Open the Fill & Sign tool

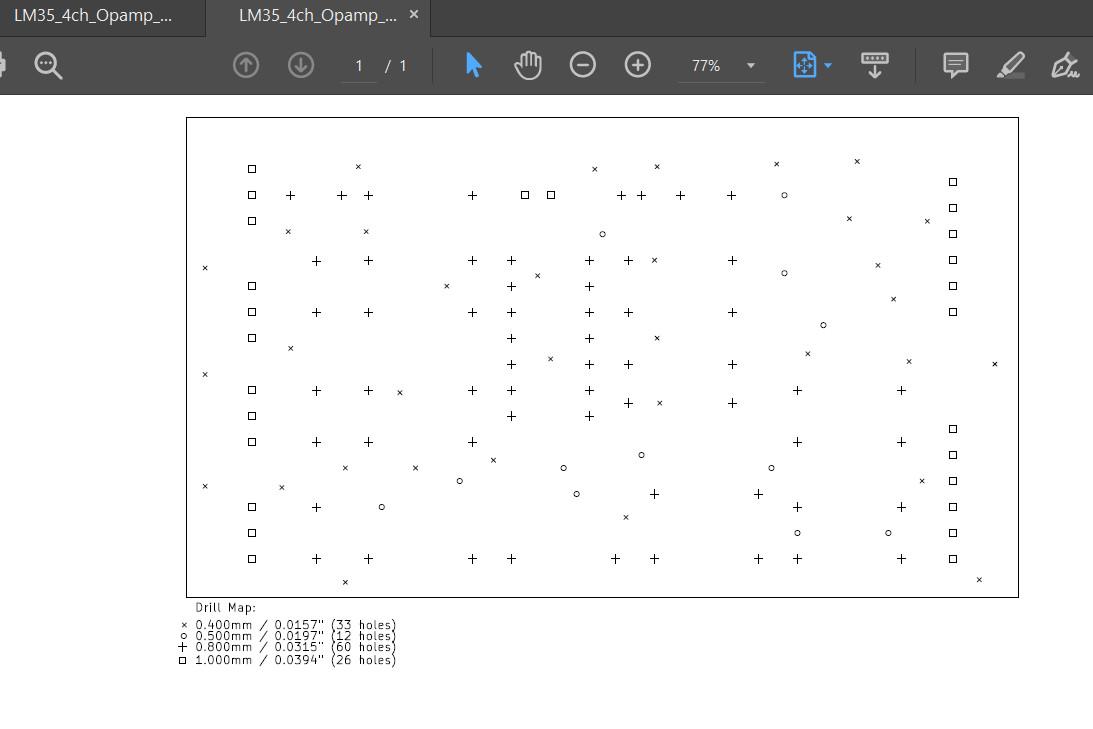1065,65
